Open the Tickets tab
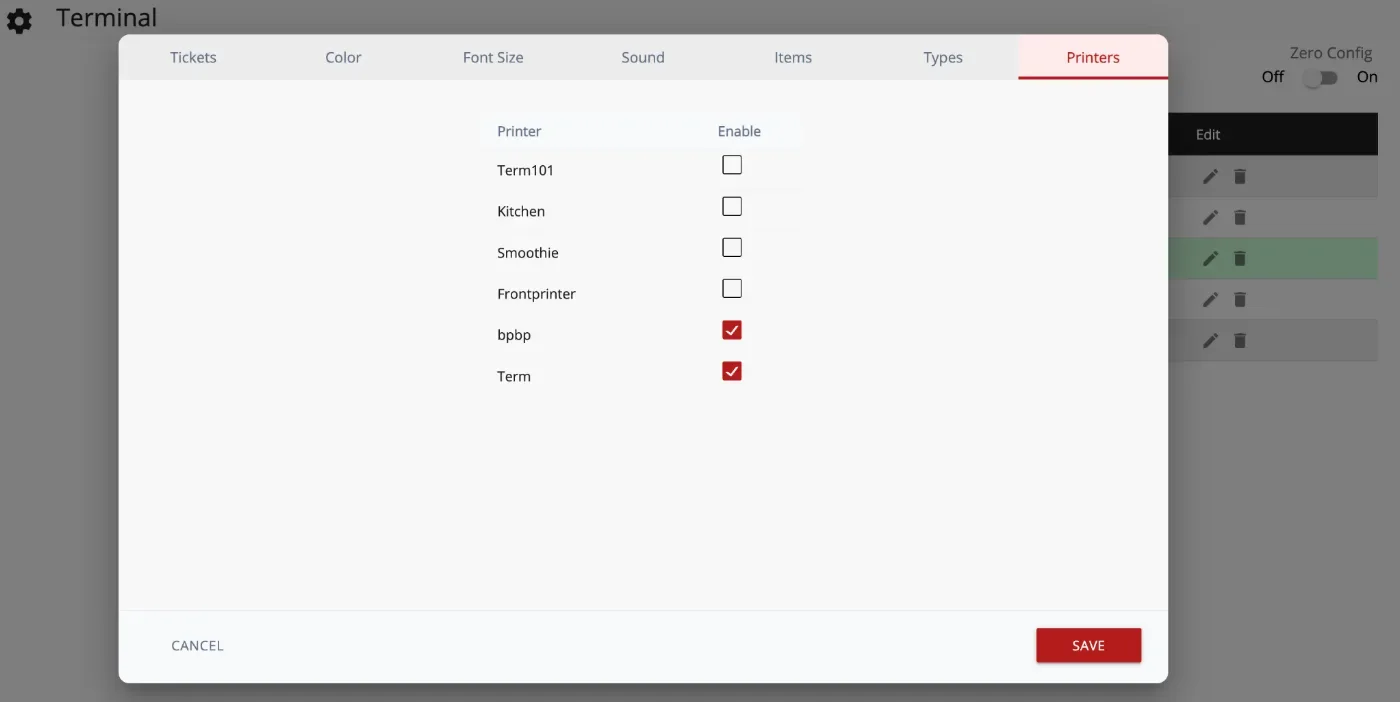Viewport: 1400px width, 702px height. coord(193,57)
